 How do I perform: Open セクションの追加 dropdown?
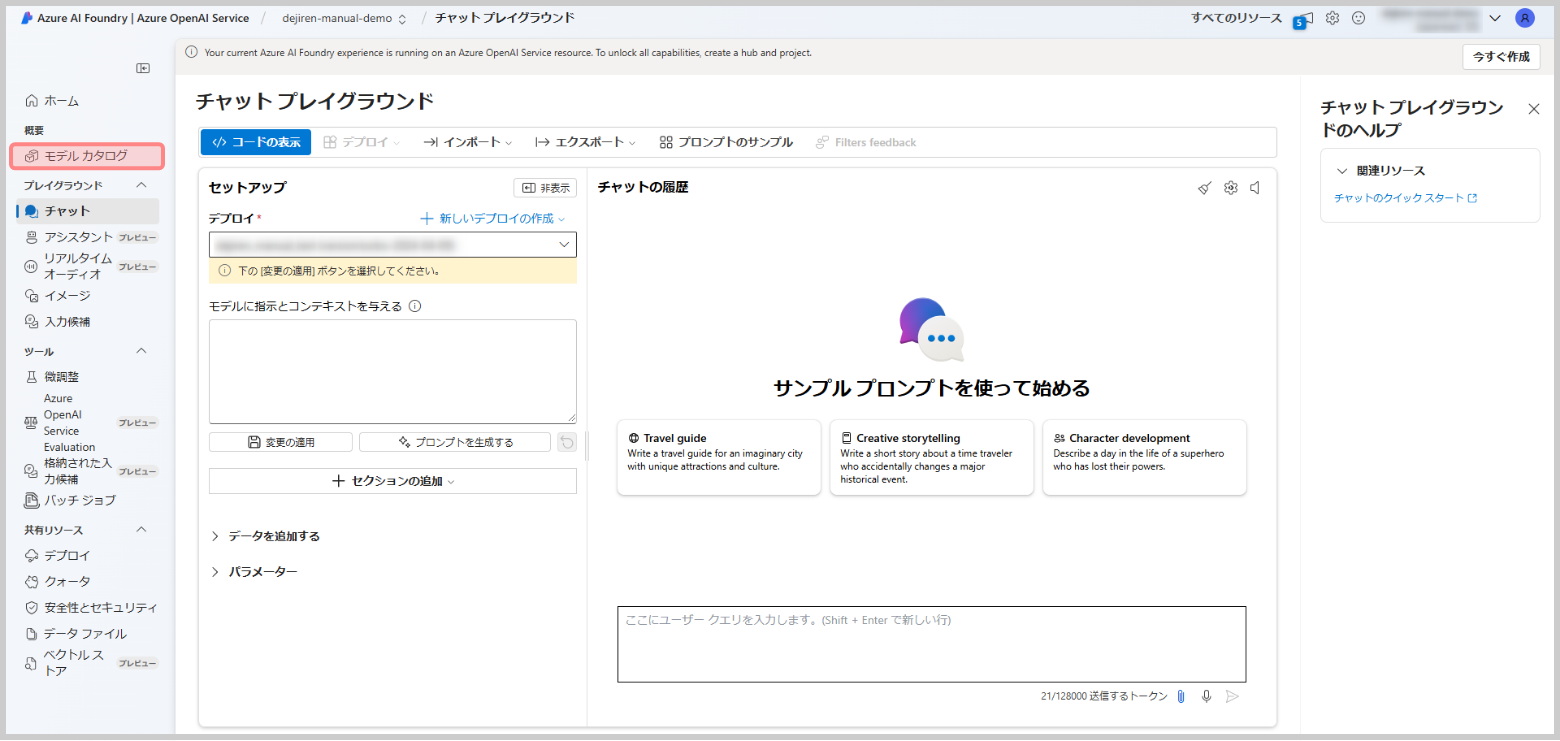pos(393,481)
